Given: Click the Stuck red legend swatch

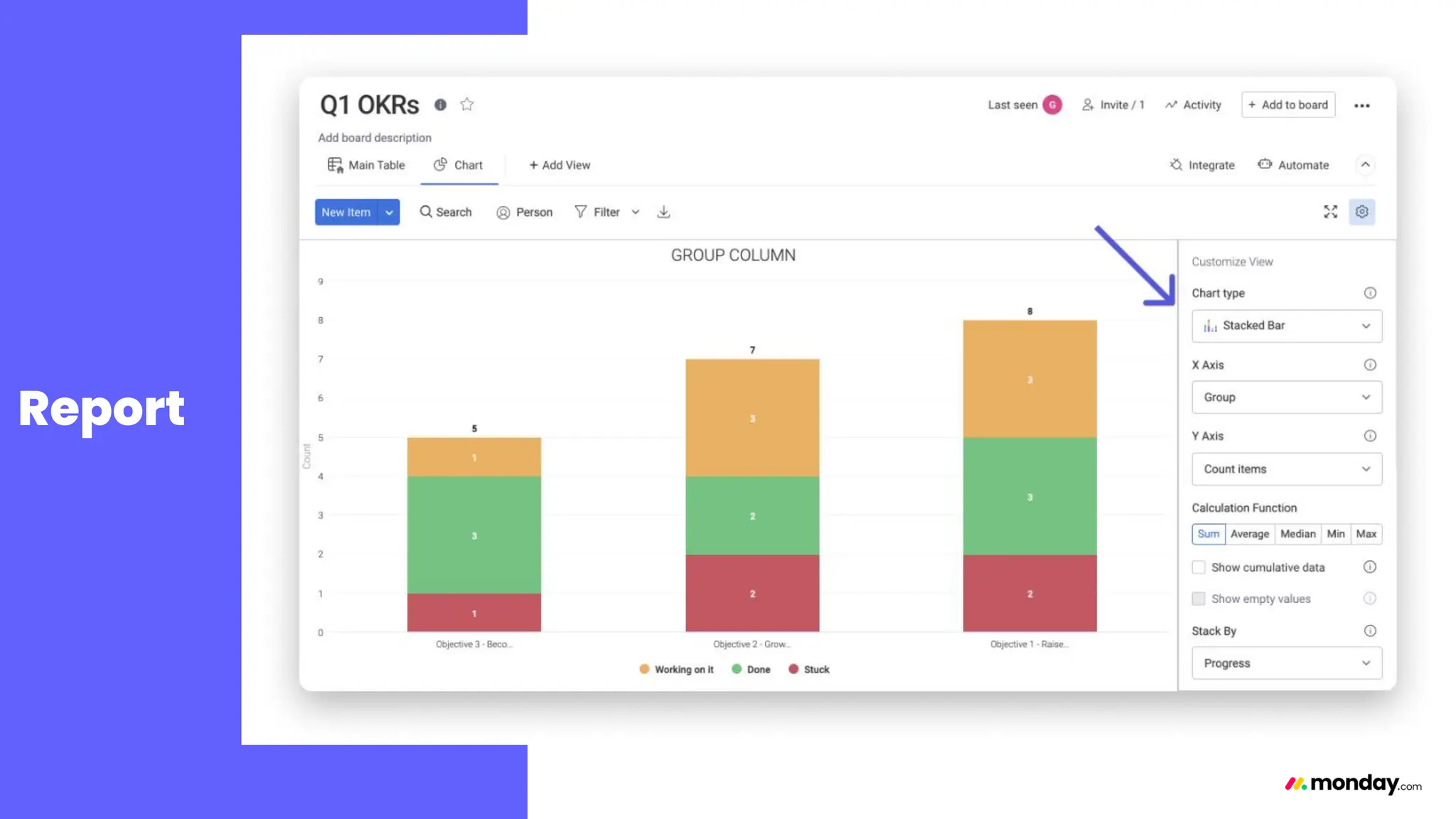Looking at the screenshot, I should click(793, 669).
